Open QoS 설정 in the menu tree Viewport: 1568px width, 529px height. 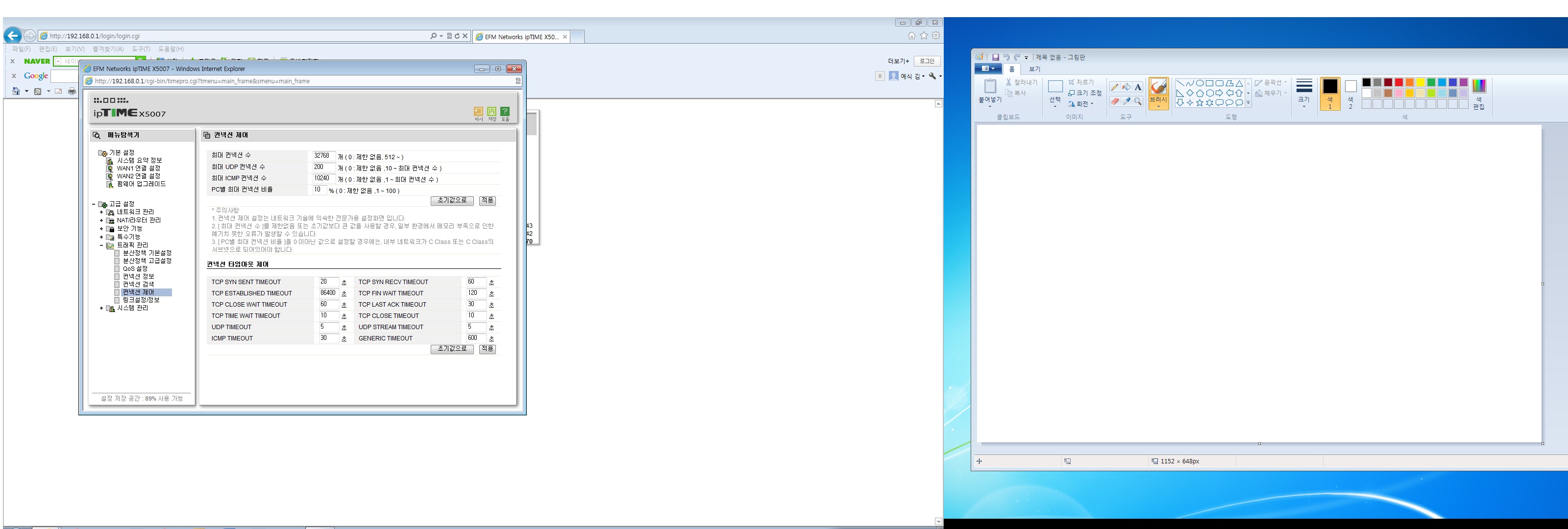(135, 268)
